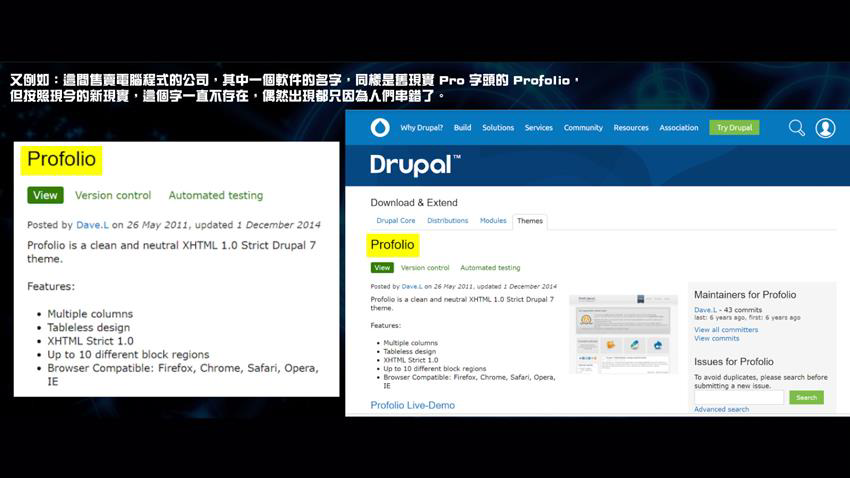Viewport: 850px width, 478px height.
Task: Open the Why Drupal? menu
Action: pos(421,128)
